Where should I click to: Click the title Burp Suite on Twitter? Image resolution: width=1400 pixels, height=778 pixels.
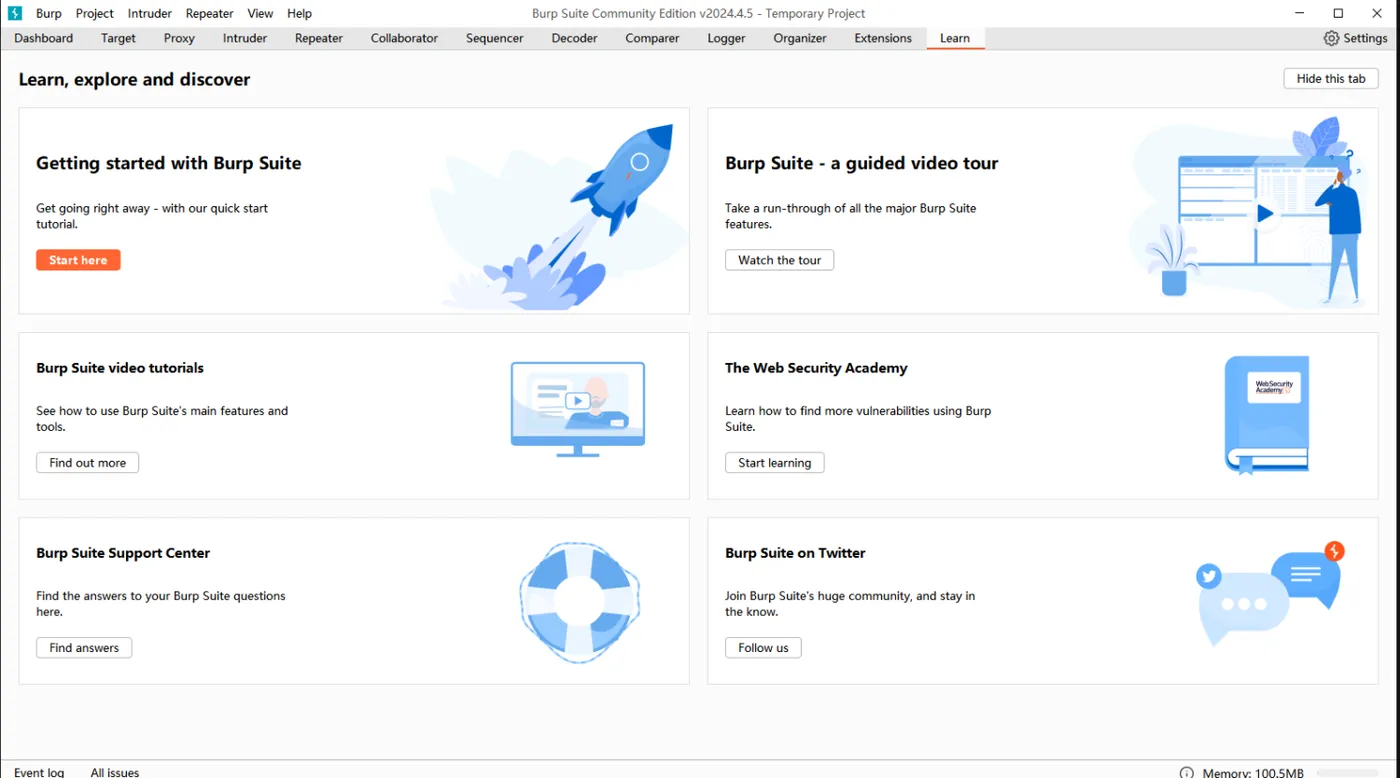[795, 553]
